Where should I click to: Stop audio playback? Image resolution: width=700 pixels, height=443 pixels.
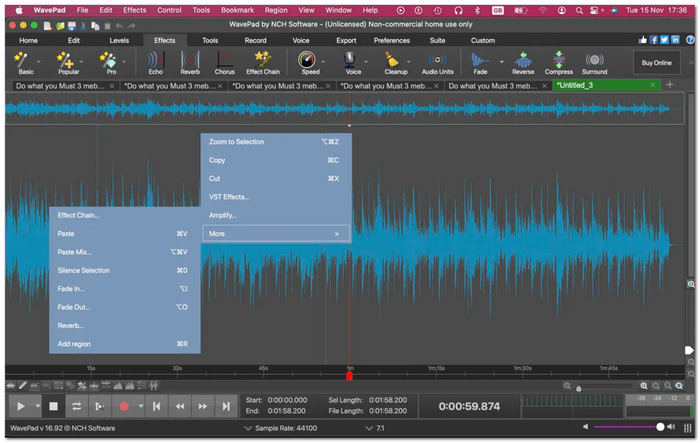point(54,406)
